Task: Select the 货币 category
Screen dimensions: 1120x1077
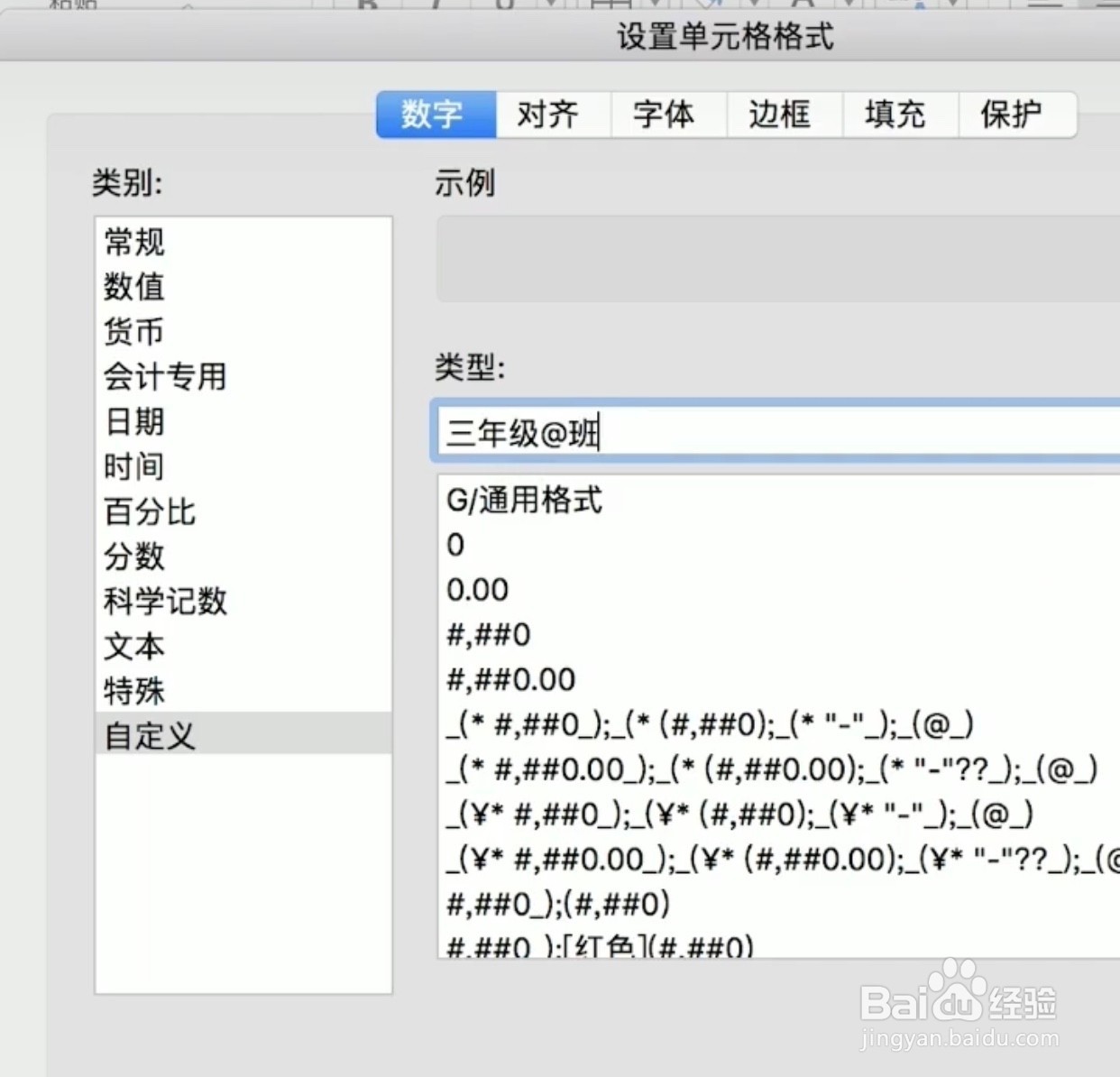Action: 133,331
